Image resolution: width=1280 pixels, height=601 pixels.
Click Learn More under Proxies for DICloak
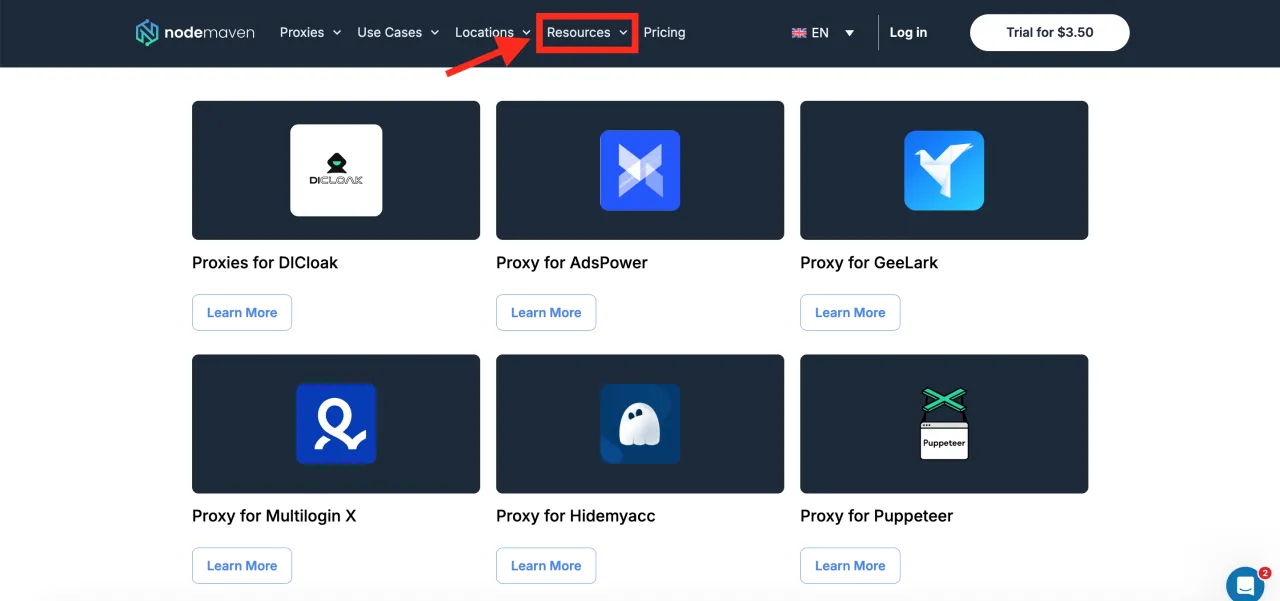(x=242, y=313)
